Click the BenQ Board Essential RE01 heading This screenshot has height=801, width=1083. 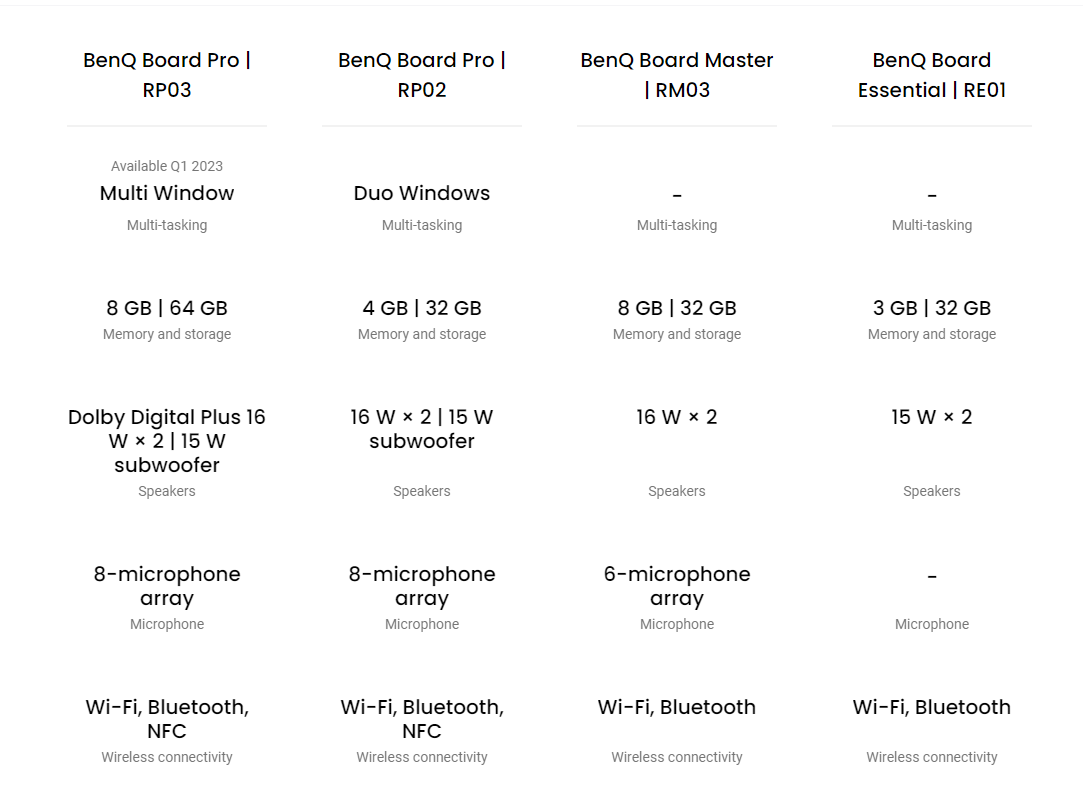[x=932, y=75]
